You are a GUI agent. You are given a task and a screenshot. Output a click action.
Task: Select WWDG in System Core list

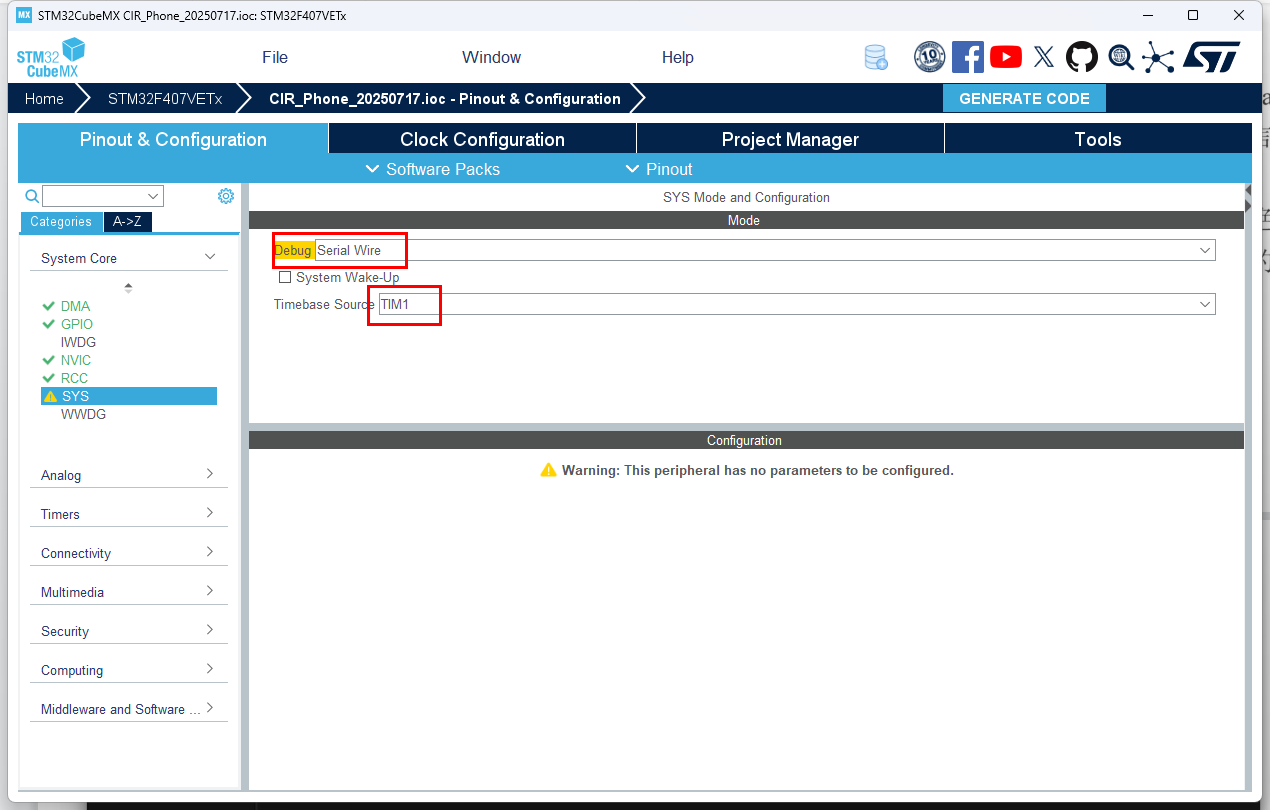point(83,414)
